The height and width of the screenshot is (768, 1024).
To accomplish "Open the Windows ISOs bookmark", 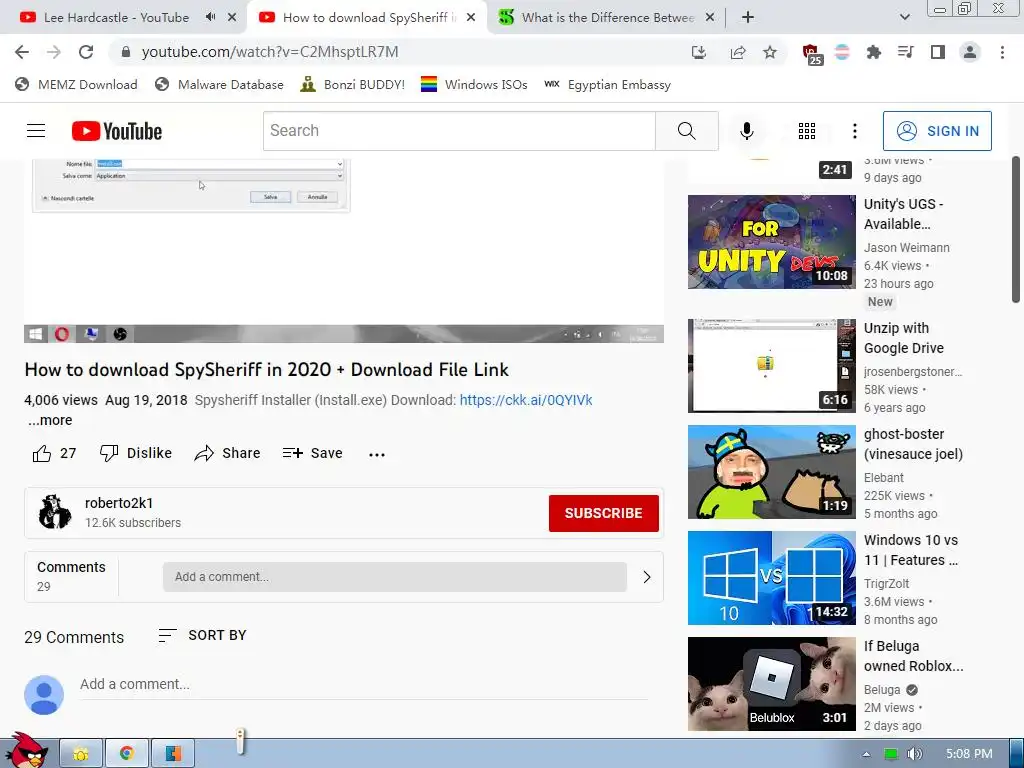I will tap(474, 84).
